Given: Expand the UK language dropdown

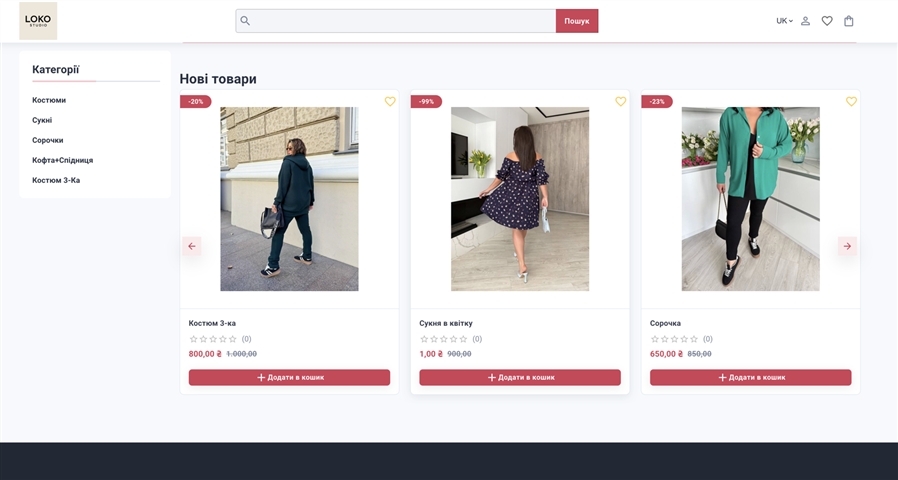Looking at the screenshot, I should click(x=784, y=21).
